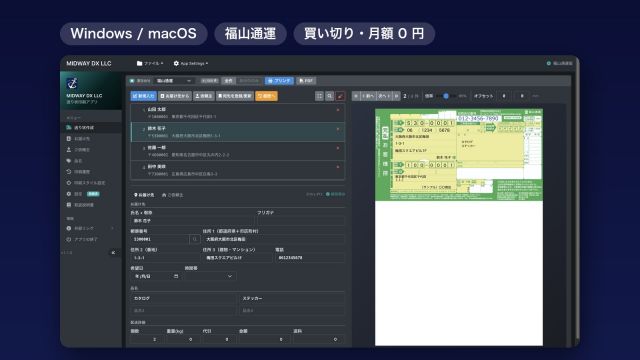Collapse the sidebar with the « icon

(x=113, y=253)
